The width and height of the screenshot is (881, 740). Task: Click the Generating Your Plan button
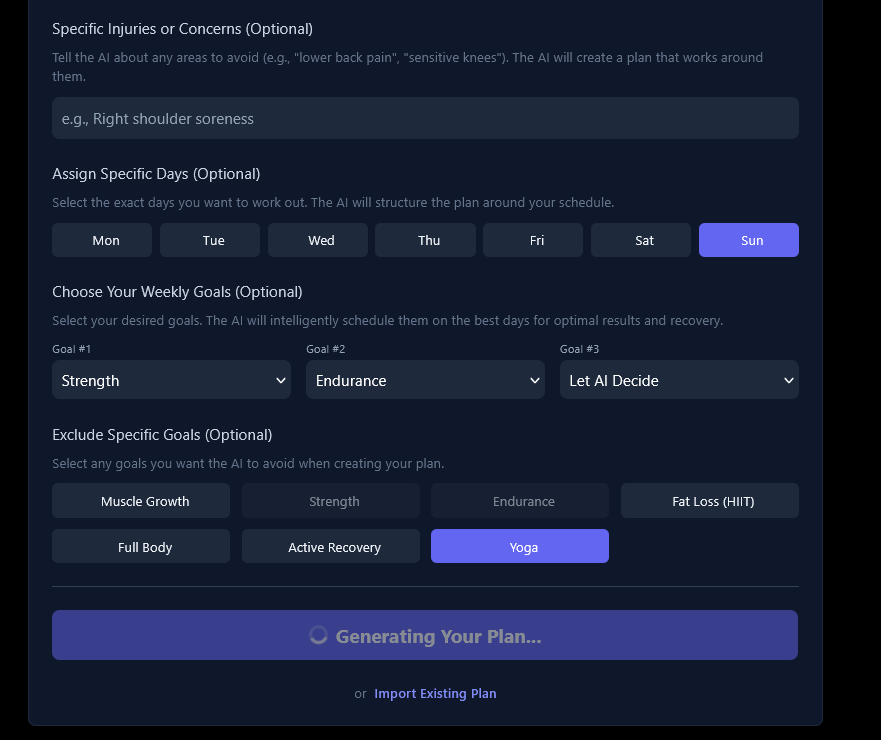tap(425, 635)
